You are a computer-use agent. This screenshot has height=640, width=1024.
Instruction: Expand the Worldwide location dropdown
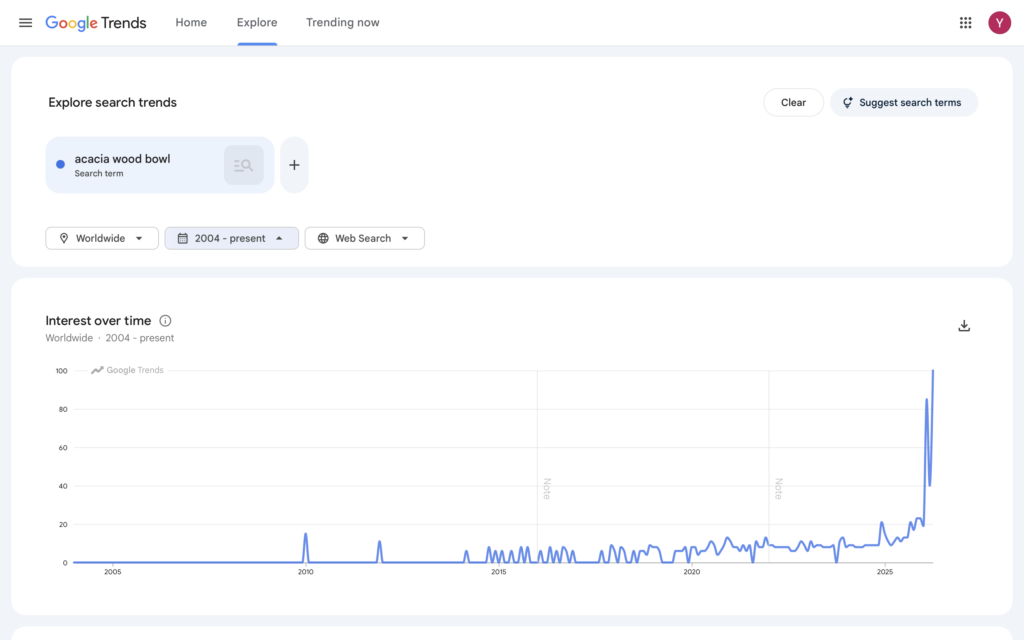(x=102, y=238)
